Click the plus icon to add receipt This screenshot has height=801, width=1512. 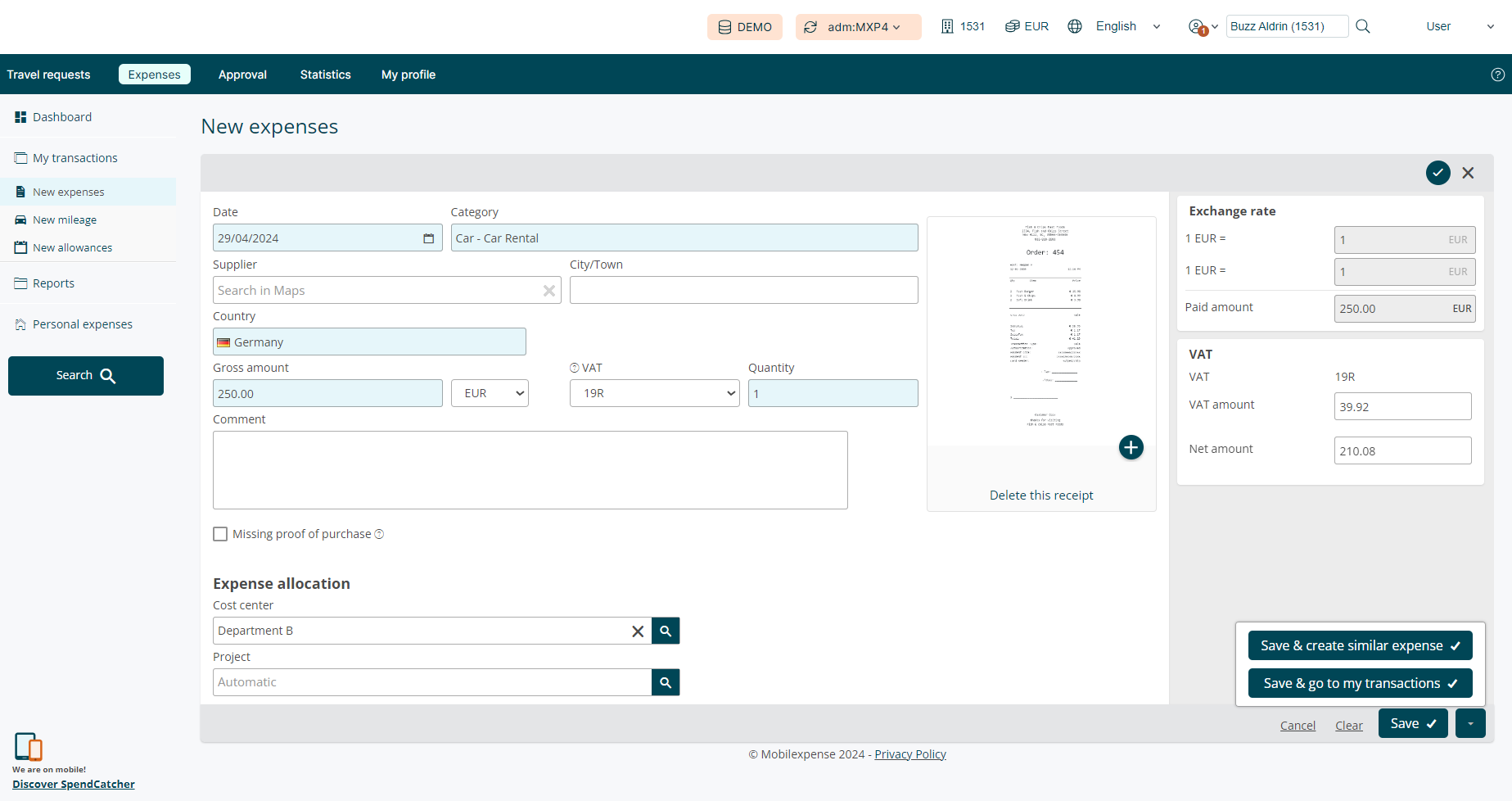1131,447
